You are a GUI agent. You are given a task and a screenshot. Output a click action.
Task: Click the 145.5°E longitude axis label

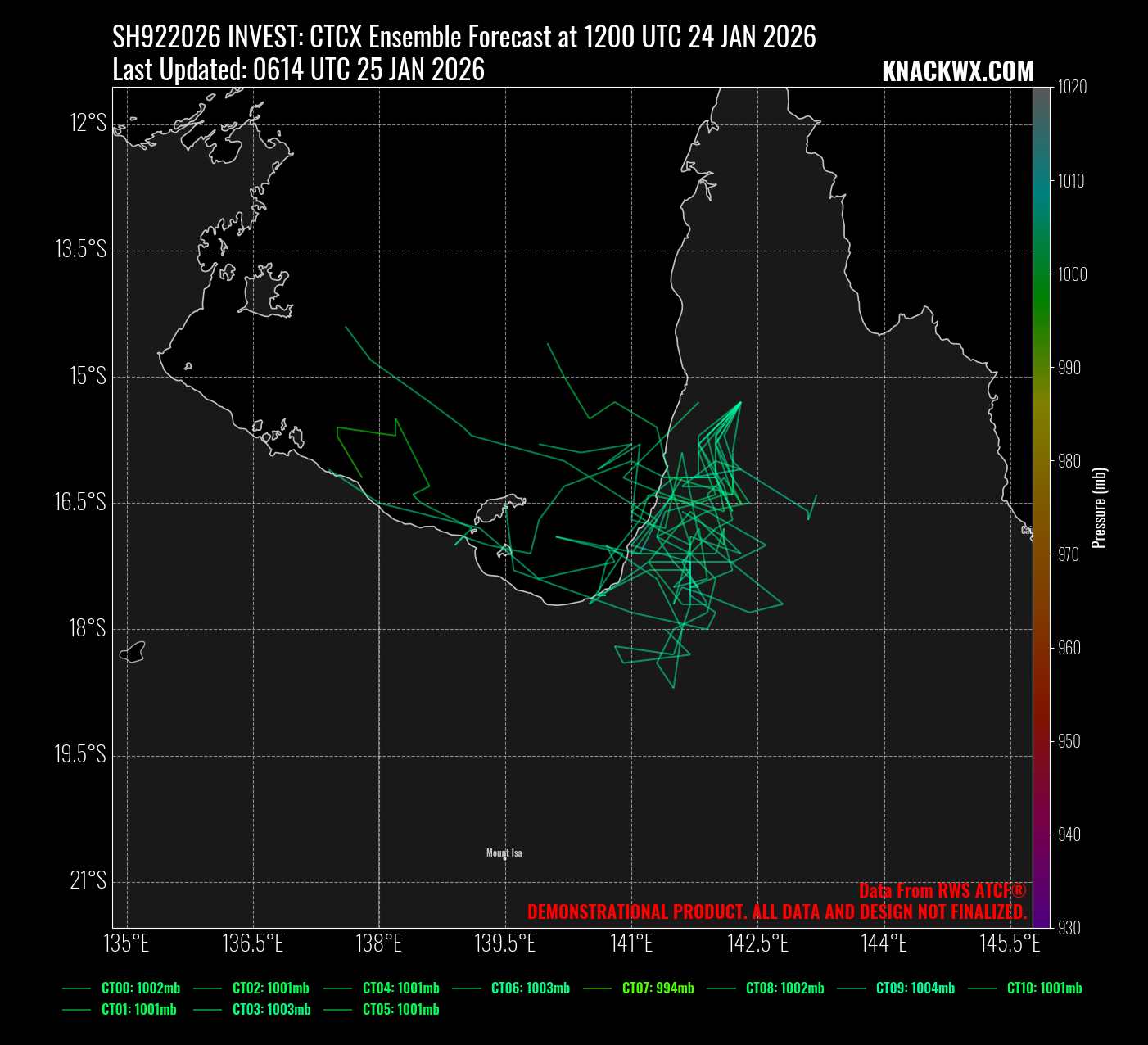[1010, 943]
